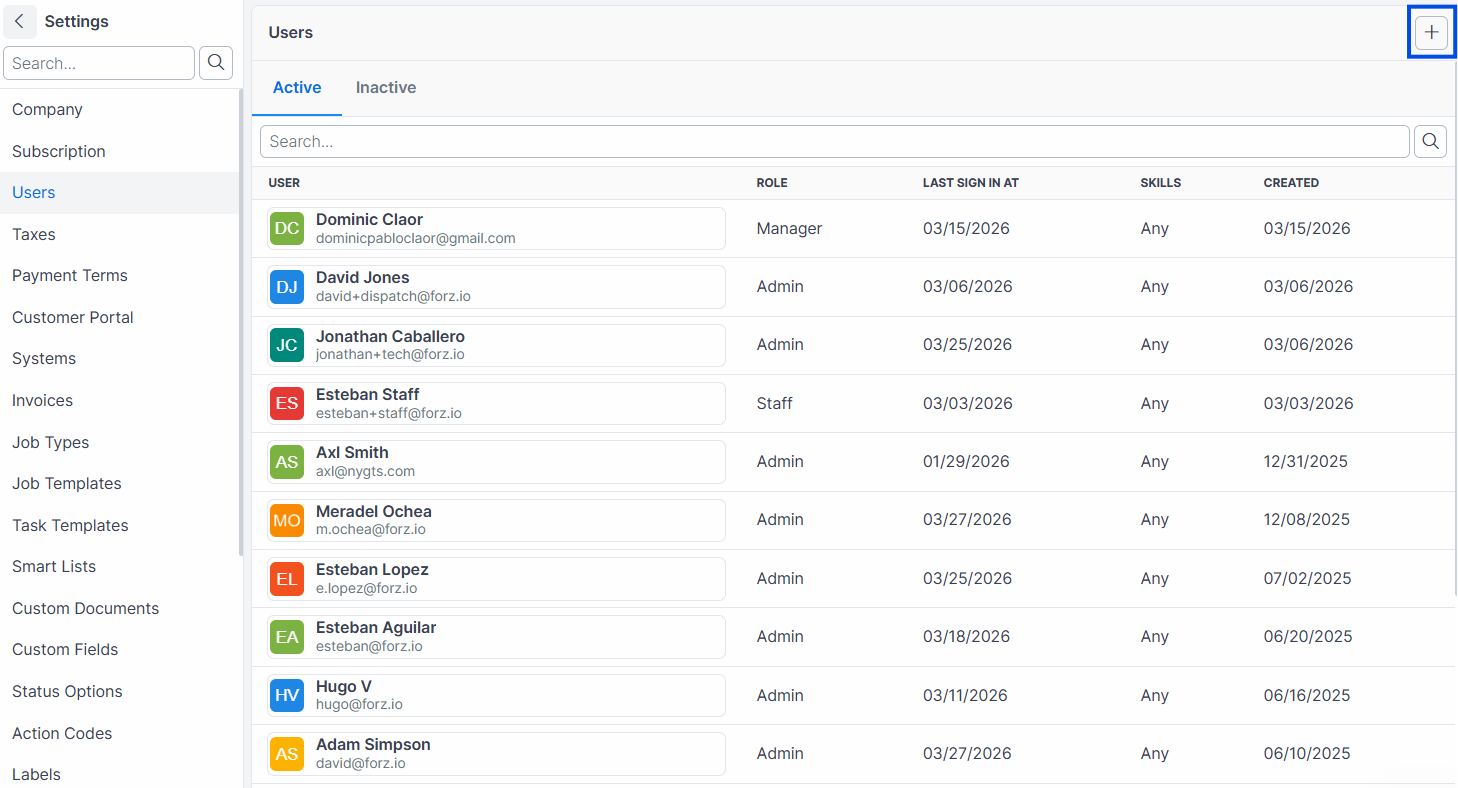This screenshot has width=1458, height=788.
Task: Click the red ES avatar badge
Action: [287, 403]
